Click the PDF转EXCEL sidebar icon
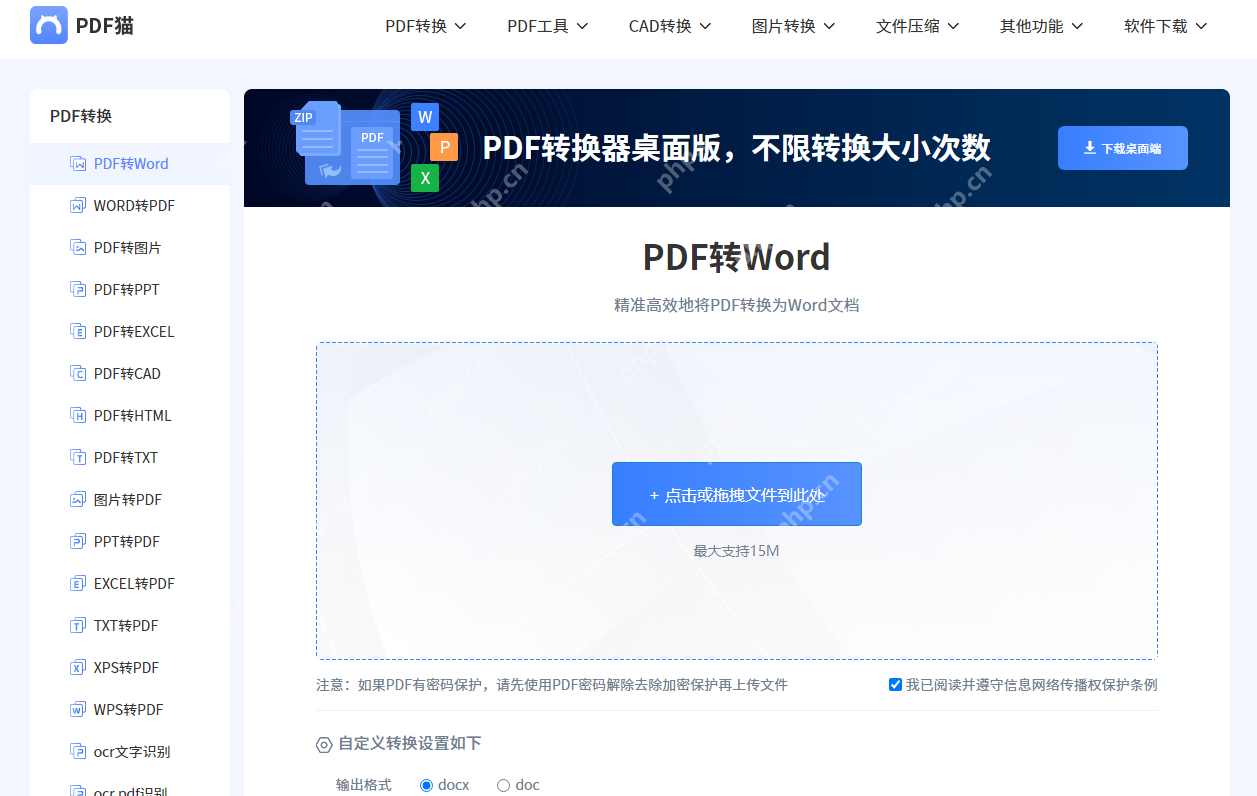This screenshot has width=1257, height=796. coord(77,332)
